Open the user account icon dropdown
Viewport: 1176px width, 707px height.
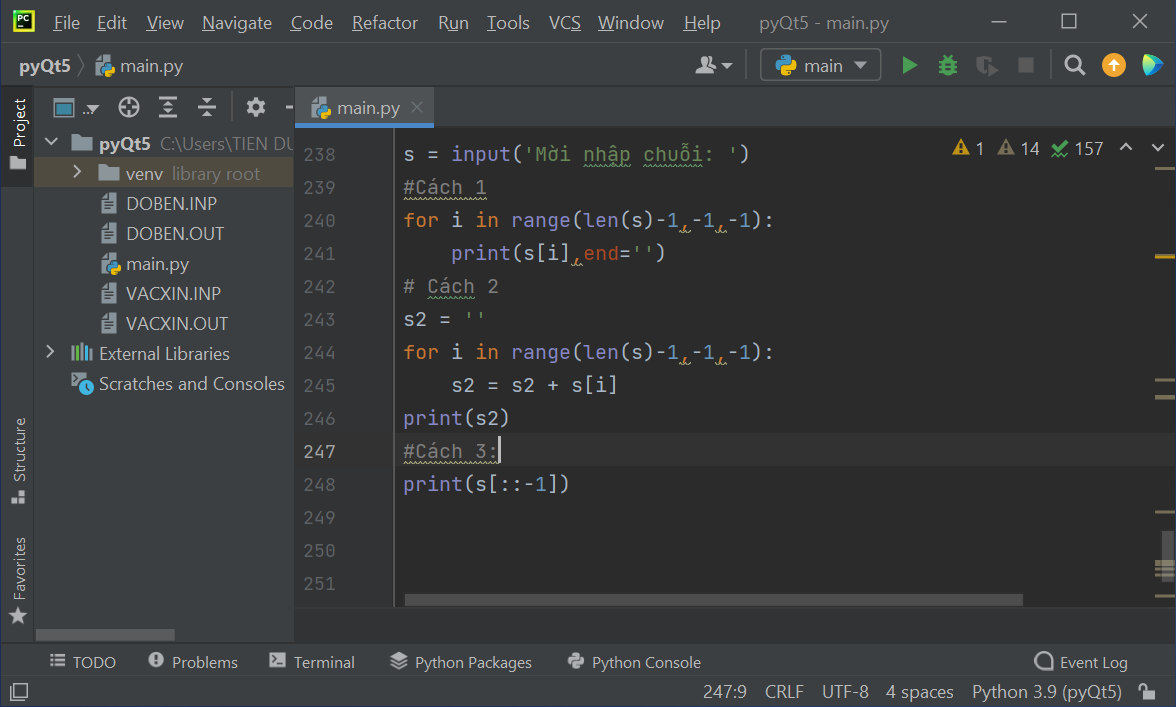click(x=713, y=66)
